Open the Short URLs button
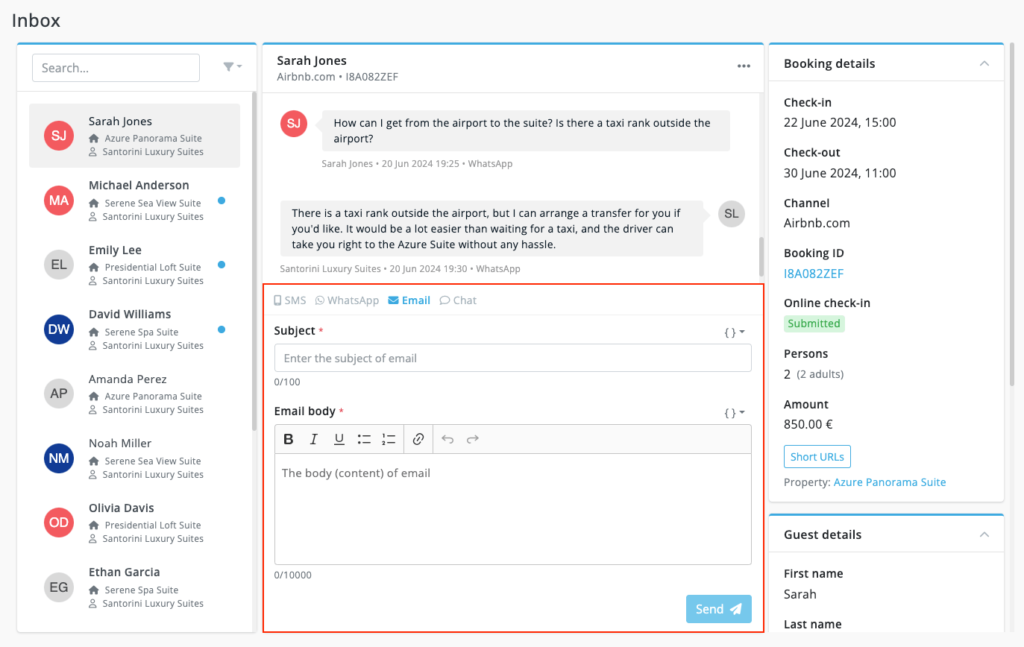 [817, 457]
